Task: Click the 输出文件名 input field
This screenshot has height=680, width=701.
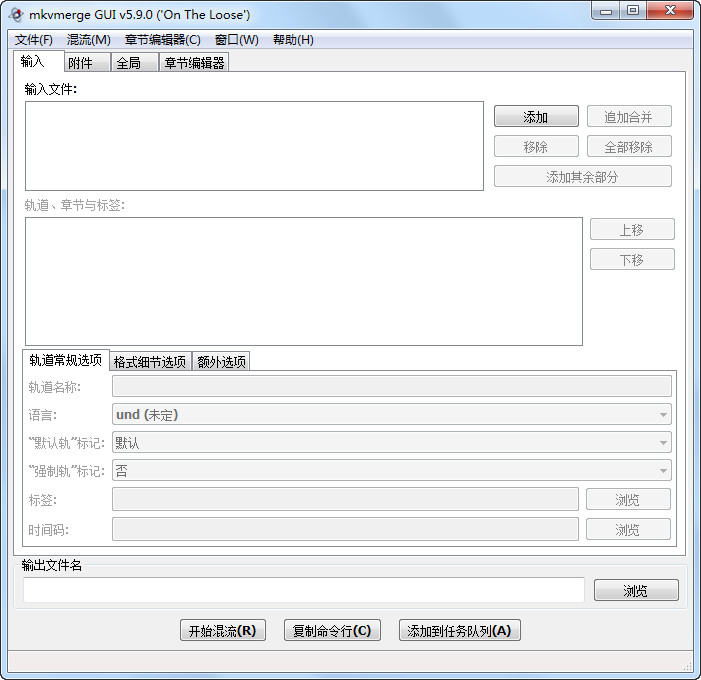Action: point(304,590)
